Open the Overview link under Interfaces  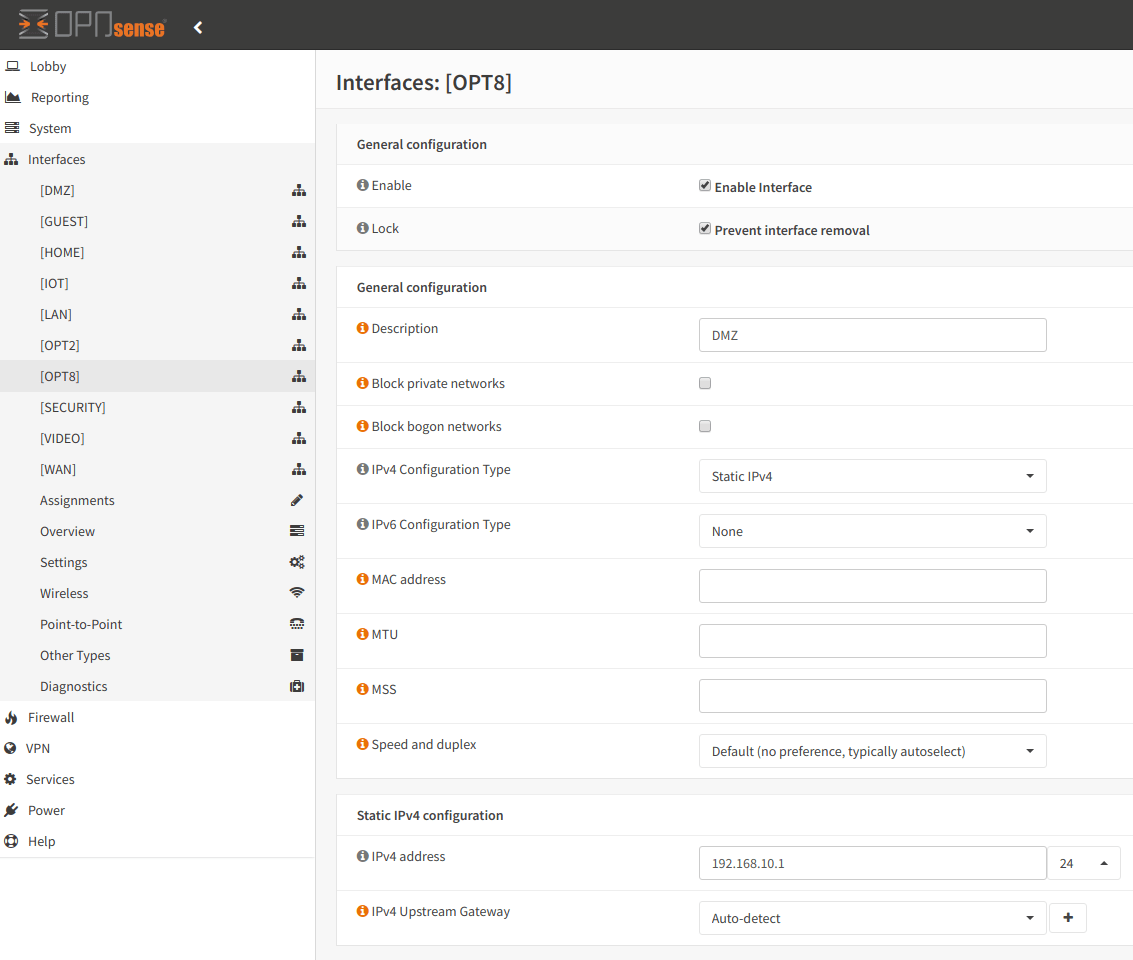[x=68, y=531]
